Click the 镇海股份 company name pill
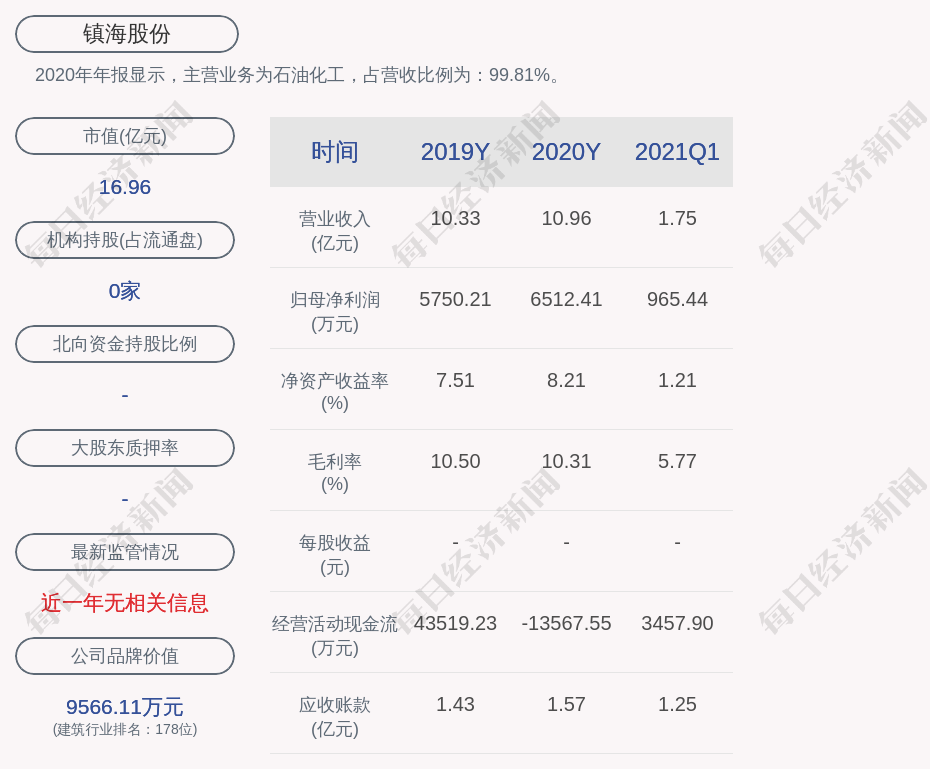 [126, 34]
